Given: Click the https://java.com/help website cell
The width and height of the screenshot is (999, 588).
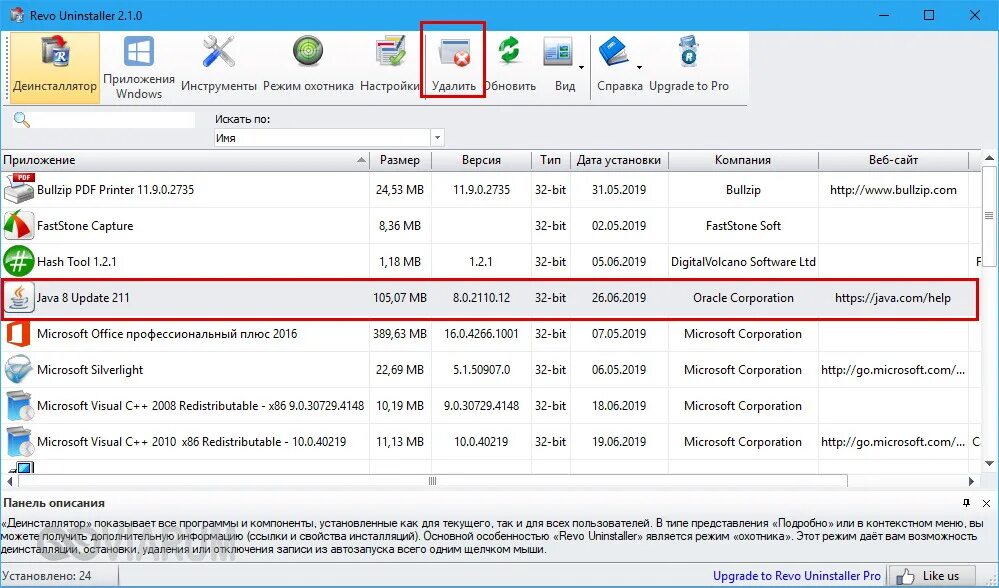Looking at the screenshot, I should click(893, 298).
